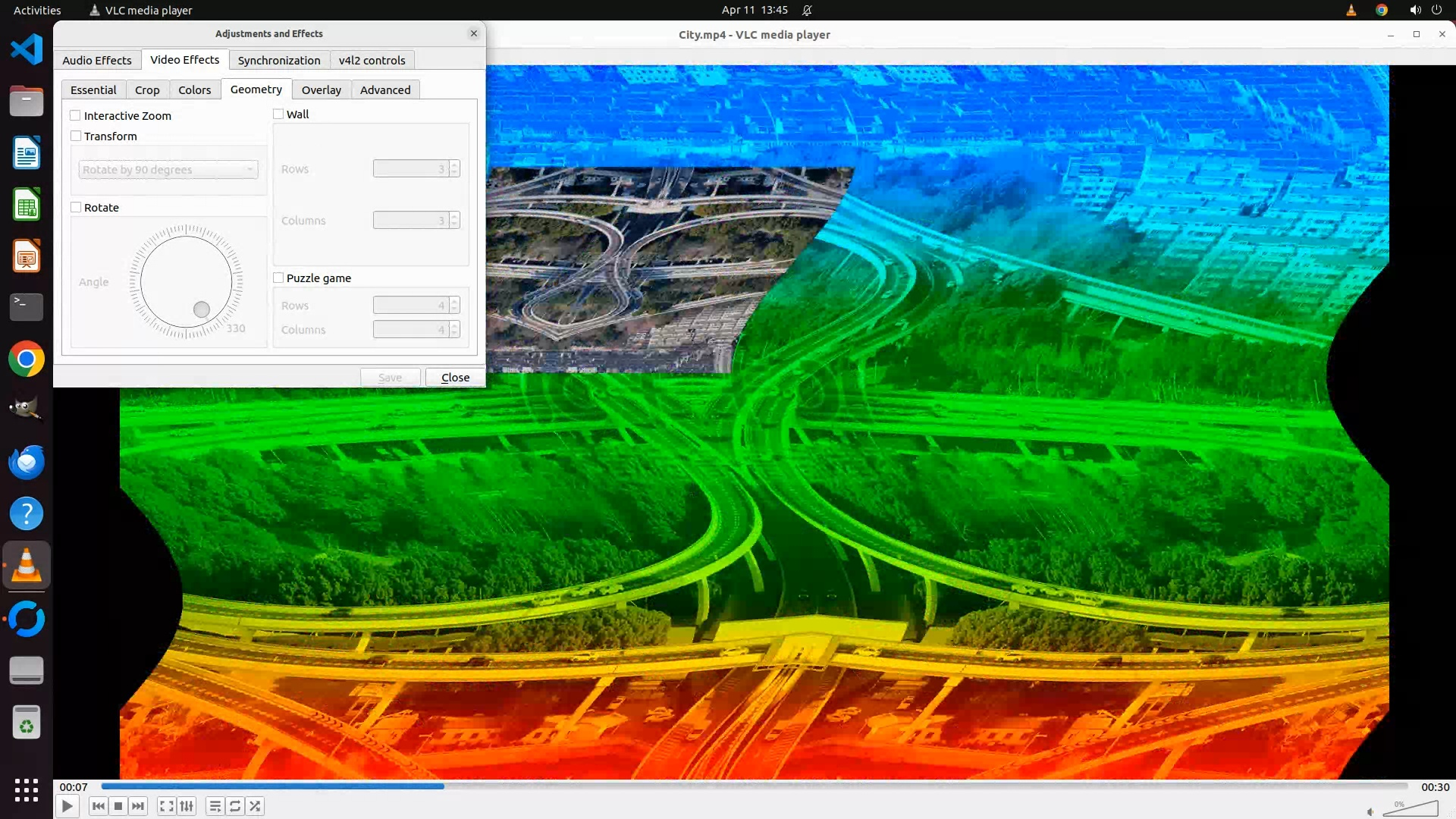Enable random shuffle playback
This screenshot has height=819, width=1456.
256,806
